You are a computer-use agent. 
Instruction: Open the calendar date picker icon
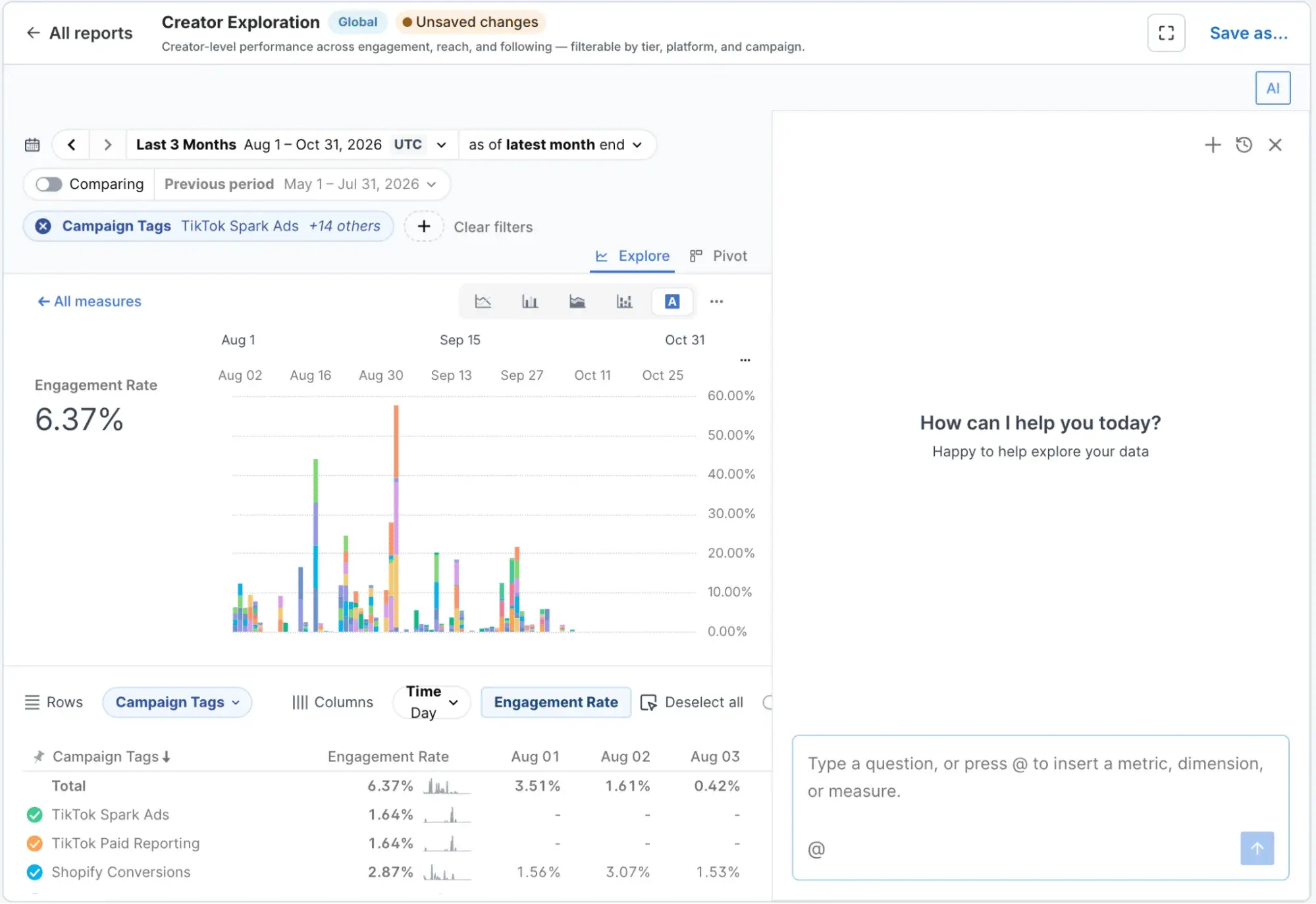[32, 145]
